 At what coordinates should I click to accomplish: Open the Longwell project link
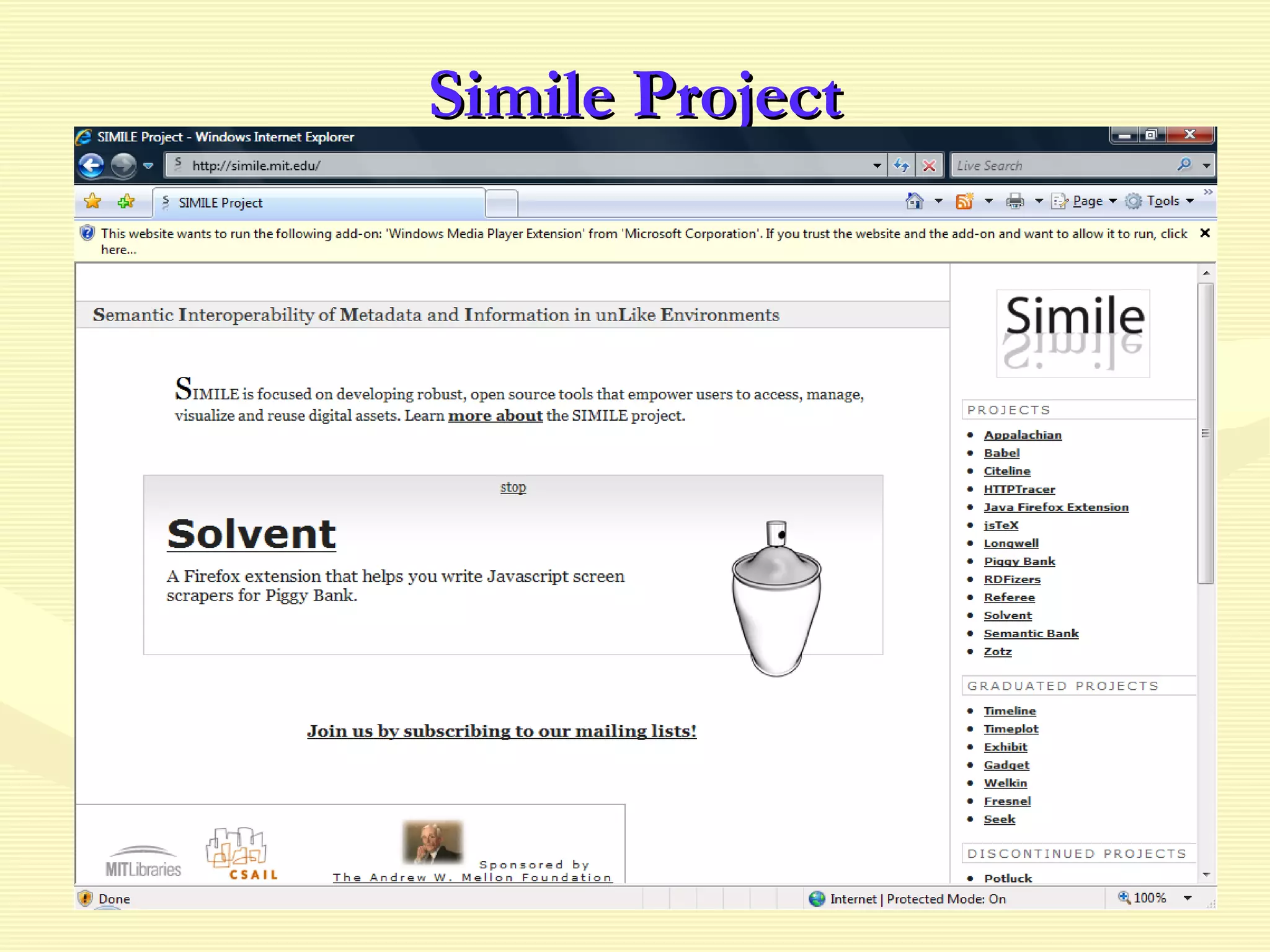pos(1011,543)
